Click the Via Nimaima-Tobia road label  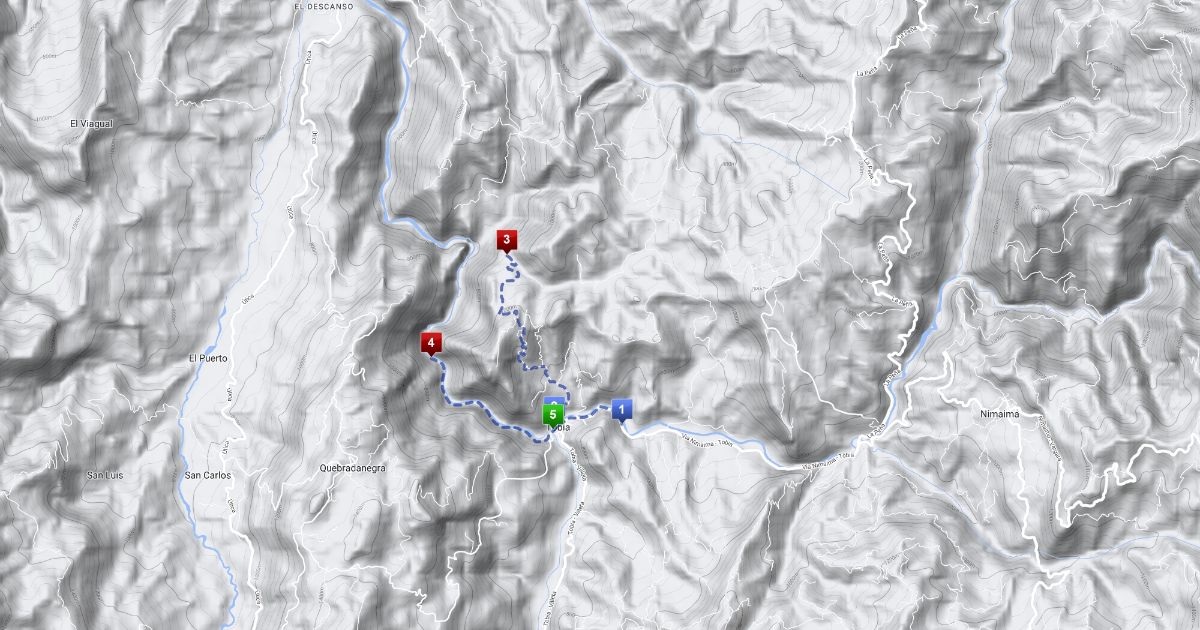click(x=709, y=441)
